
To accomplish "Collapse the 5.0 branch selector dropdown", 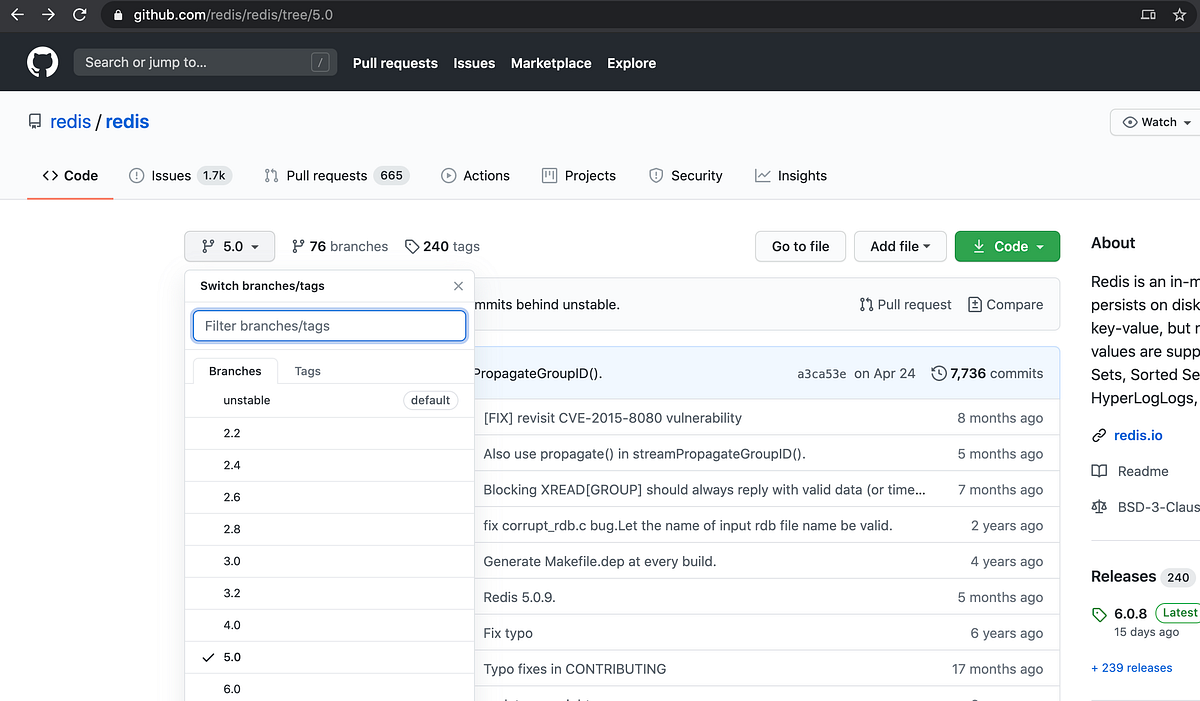I will [229, 246].
